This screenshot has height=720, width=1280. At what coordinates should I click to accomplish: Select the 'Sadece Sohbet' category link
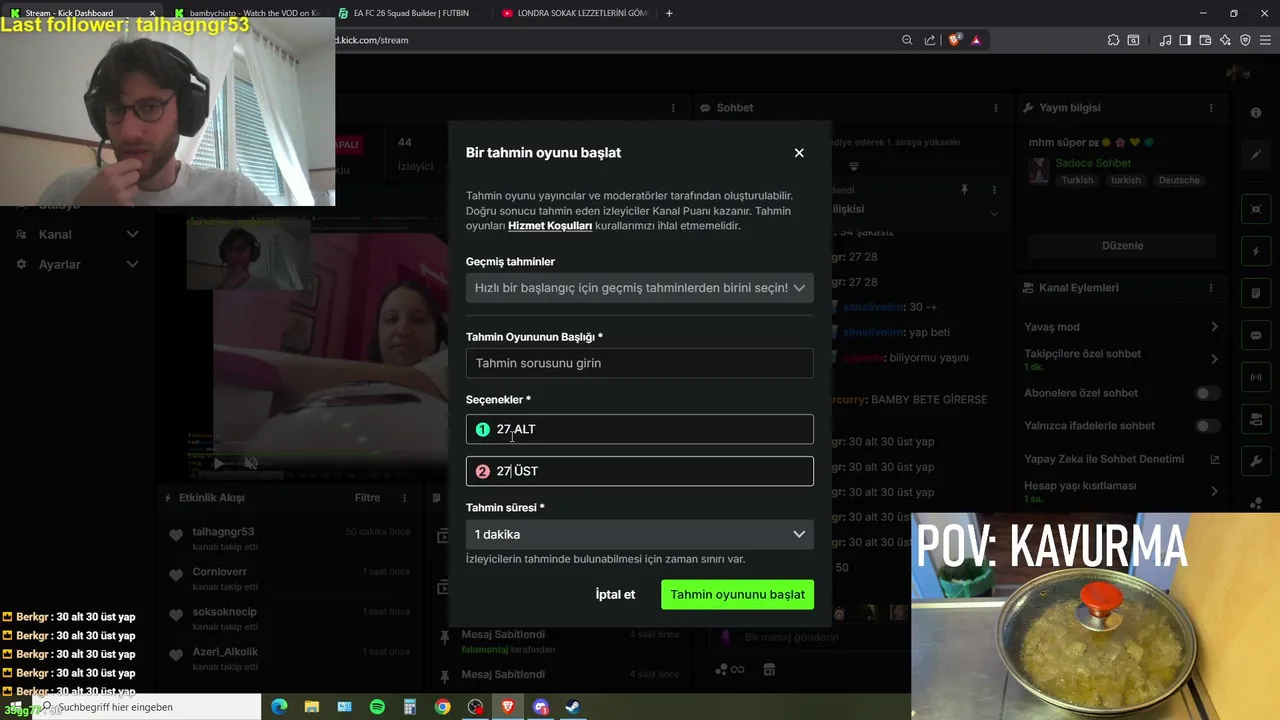(1093, 163)
